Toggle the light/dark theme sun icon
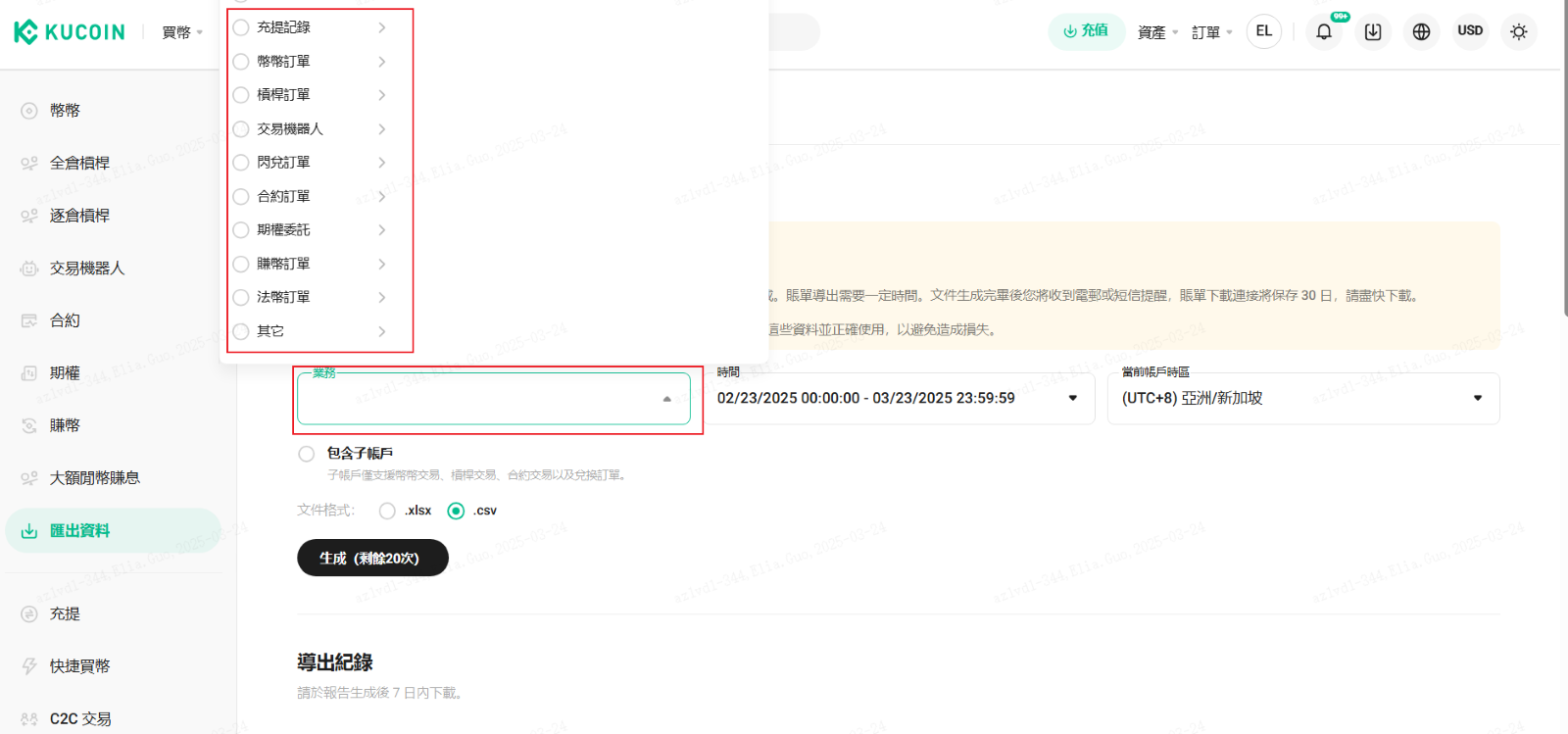Image resolution: width=1568 pixels, height=734 pixels. (x=1519, y=31)
